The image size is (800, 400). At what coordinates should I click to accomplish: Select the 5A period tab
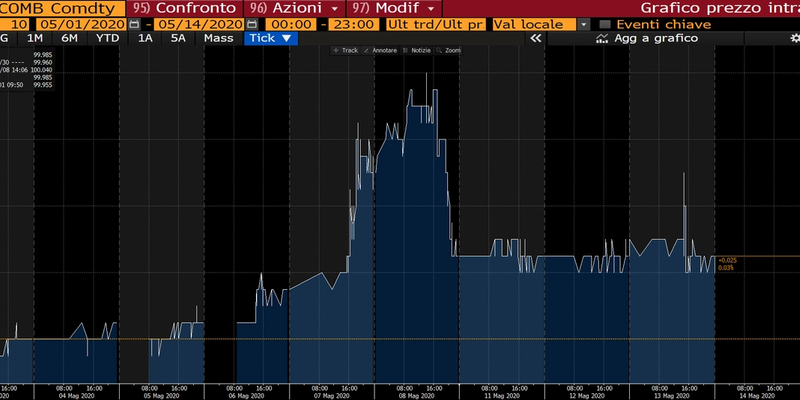(178, 38)
